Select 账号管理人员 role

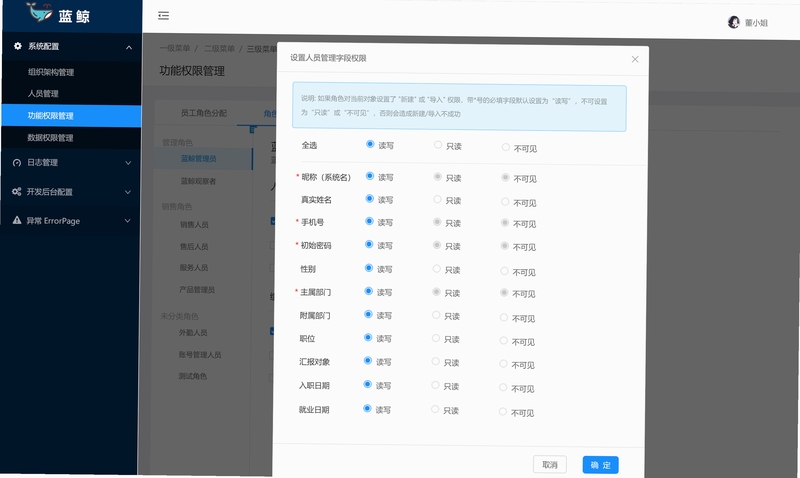(199, 355)
